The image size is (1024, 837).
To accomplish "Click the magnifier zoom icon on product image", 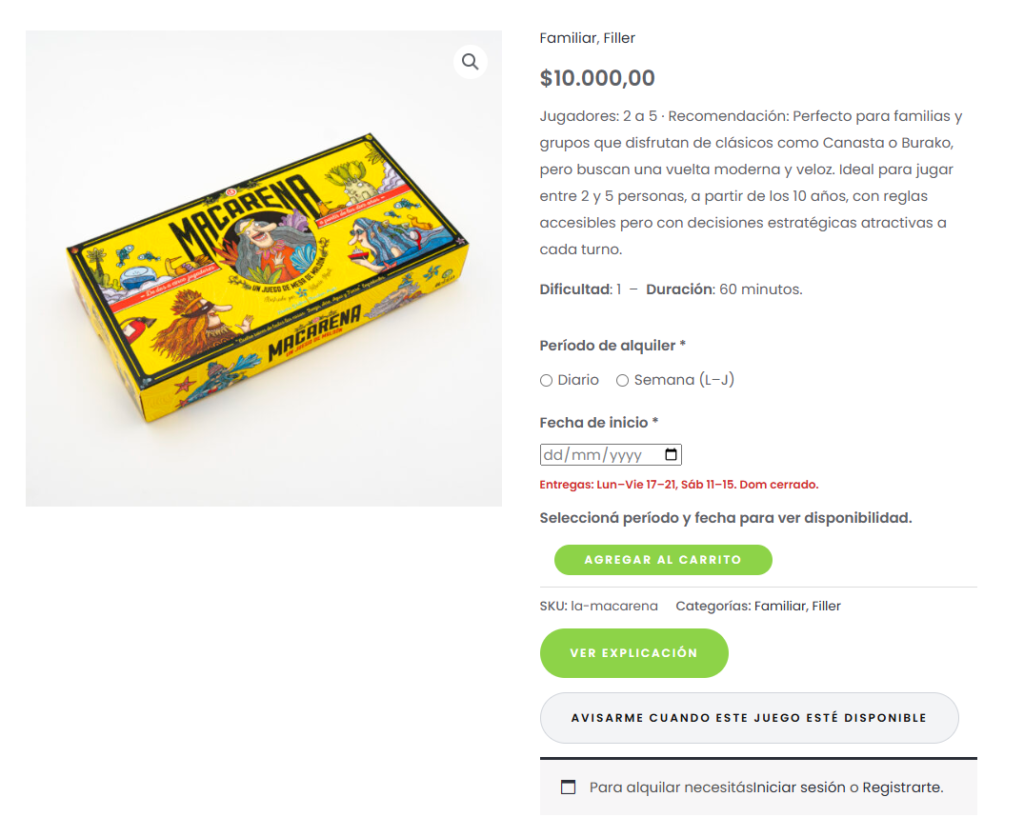I will click(470, 62).
